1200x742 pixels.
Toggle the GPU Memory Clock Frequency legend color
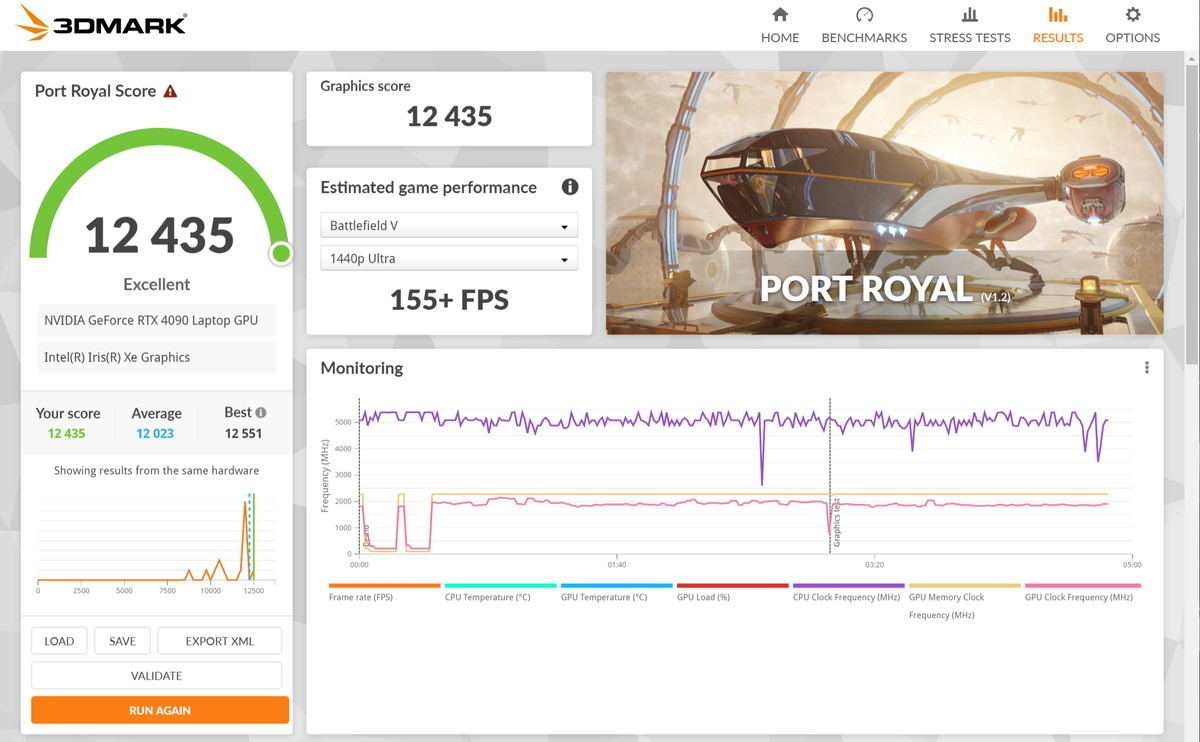coord(964,586)
